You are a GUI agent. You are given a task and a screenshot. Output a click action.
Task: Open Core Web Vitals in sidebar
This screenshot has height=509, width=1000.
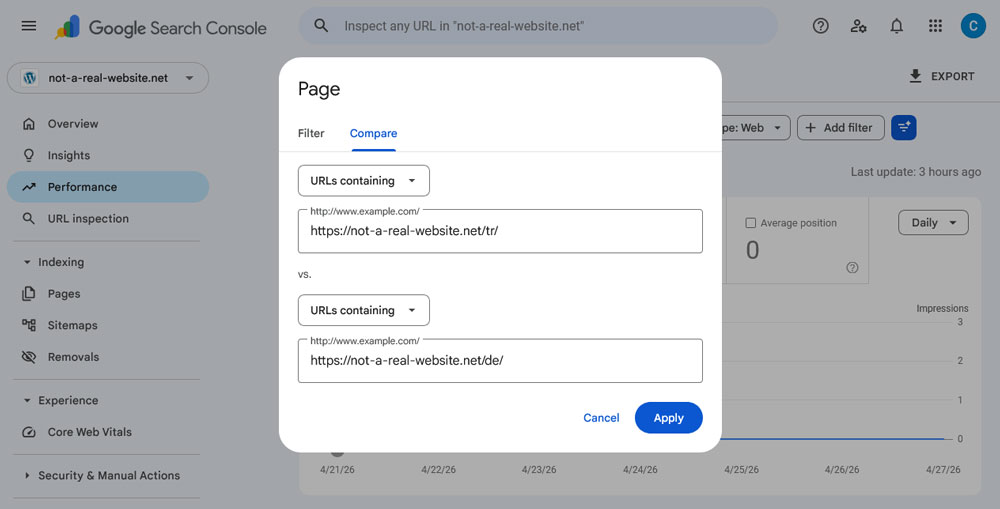pos(108,432)
